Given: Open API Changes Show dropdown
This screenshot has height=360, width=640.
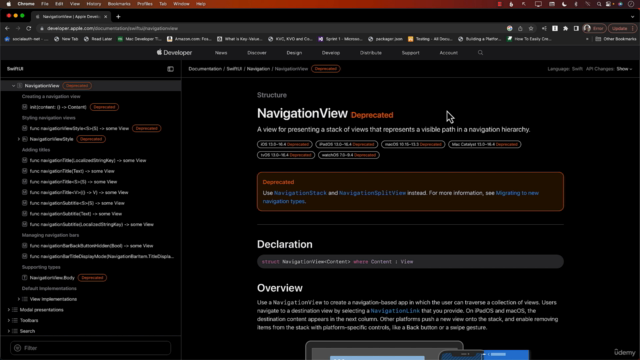Looking at the screenshot, I should coord(624,69).
